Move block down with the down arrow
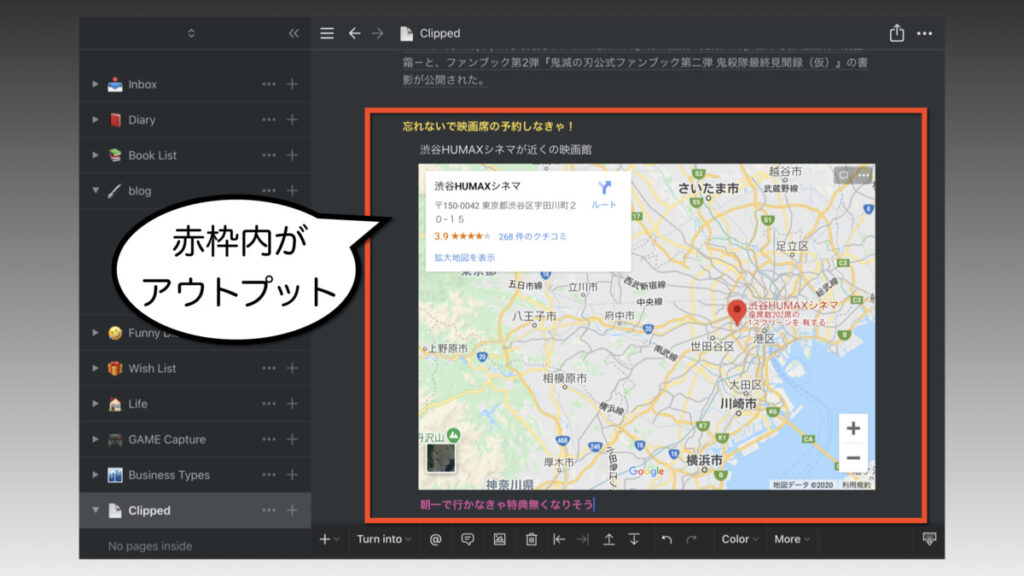This screenshot has width=1024, height=576. 634,539
